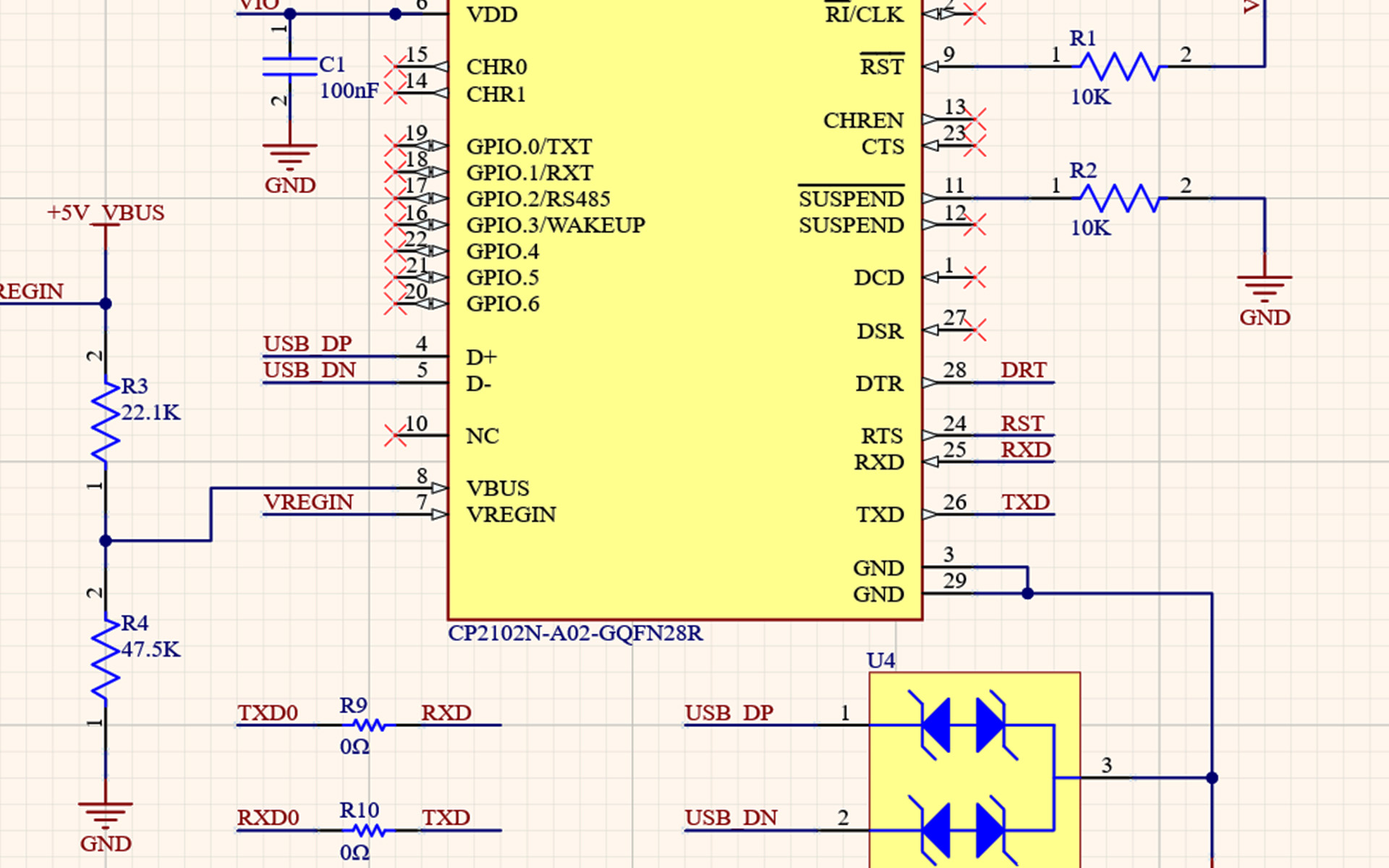Select the R2 resistor zigzag symbol
1389x868 pixels.
(1120, 198)
